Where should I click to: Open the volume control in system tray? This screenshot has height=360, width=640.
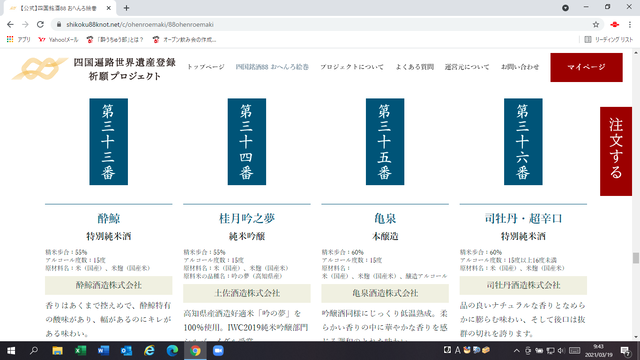561,351
